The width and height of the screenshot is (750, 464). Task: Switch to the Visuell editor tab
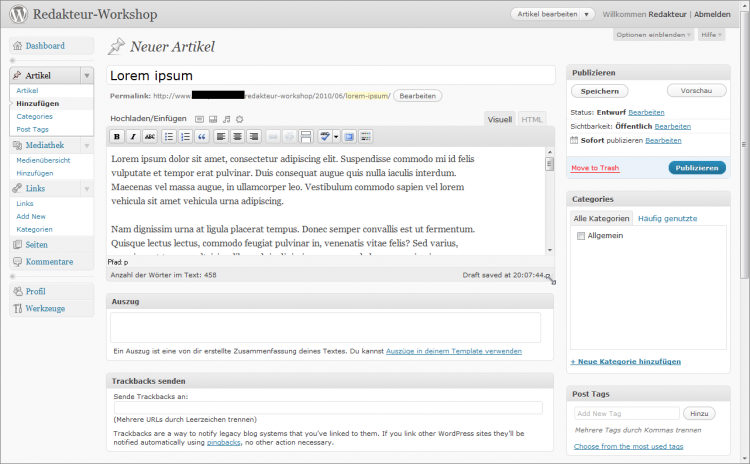click(500, 120)
